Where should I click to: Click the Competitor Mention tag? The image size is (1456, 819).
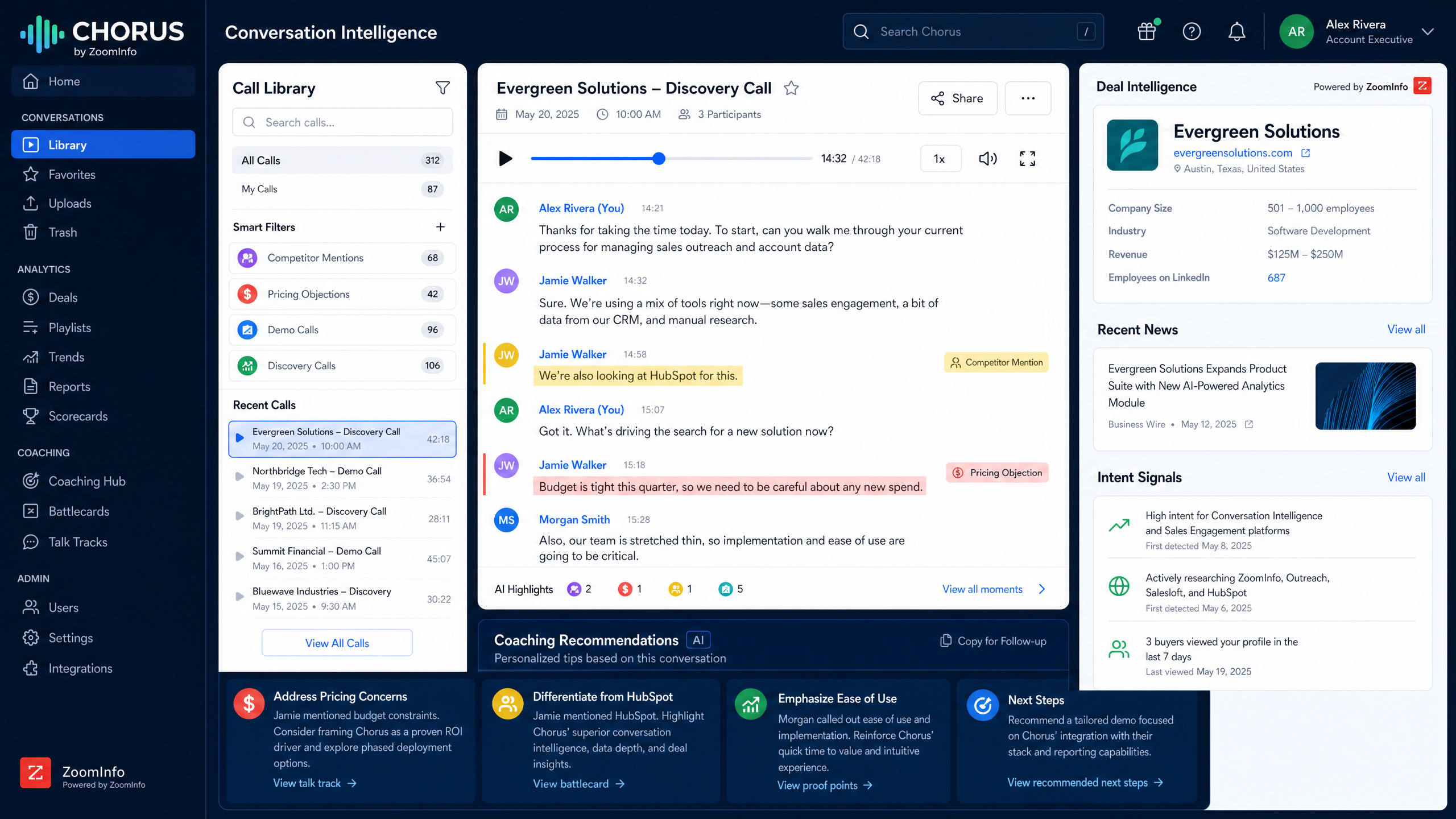click(x=996, y=362)
